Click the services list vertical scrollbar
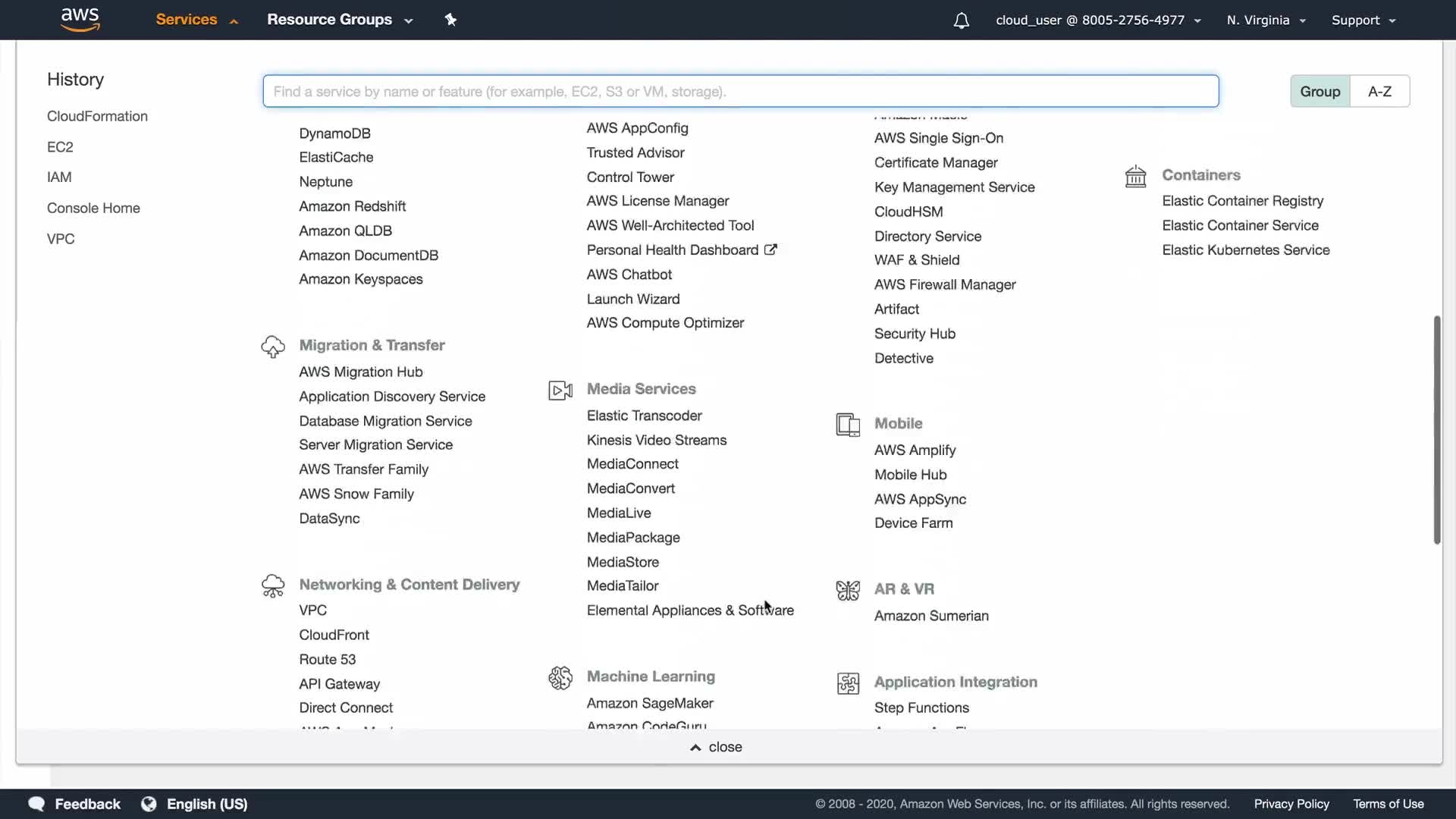 pos(1436,429)
